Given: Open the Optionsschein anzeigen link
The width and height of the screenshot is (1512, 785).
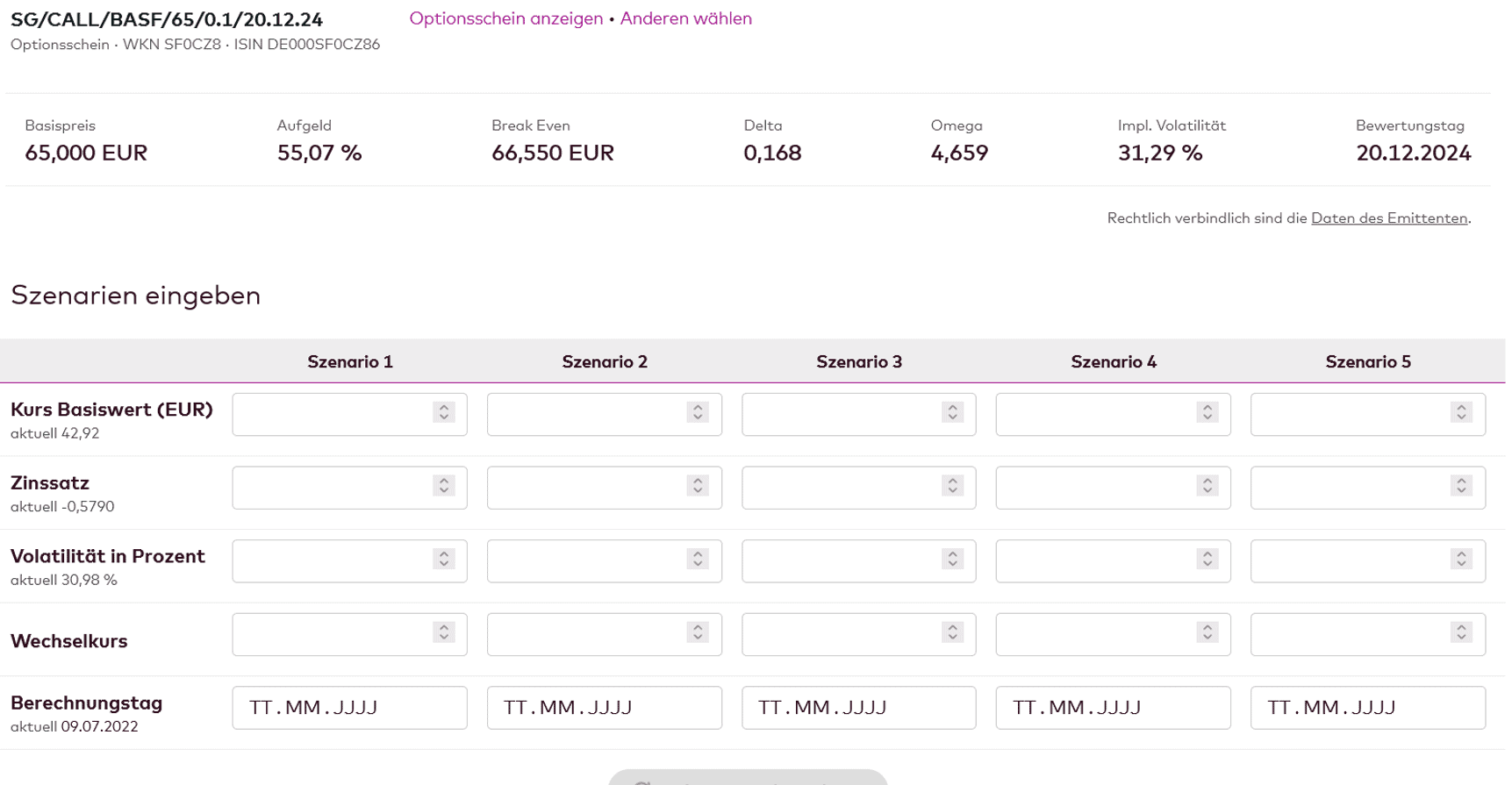Looking at the screenshot, I should point(505,18).
